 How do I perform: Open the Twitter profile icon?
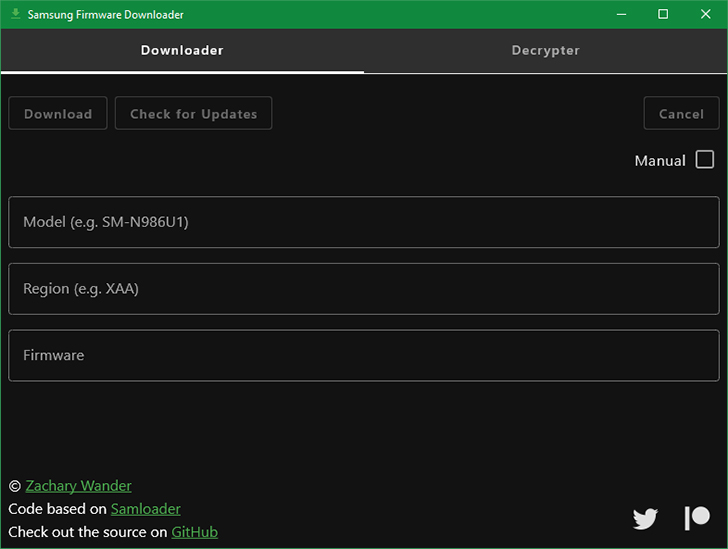point(645,518)
